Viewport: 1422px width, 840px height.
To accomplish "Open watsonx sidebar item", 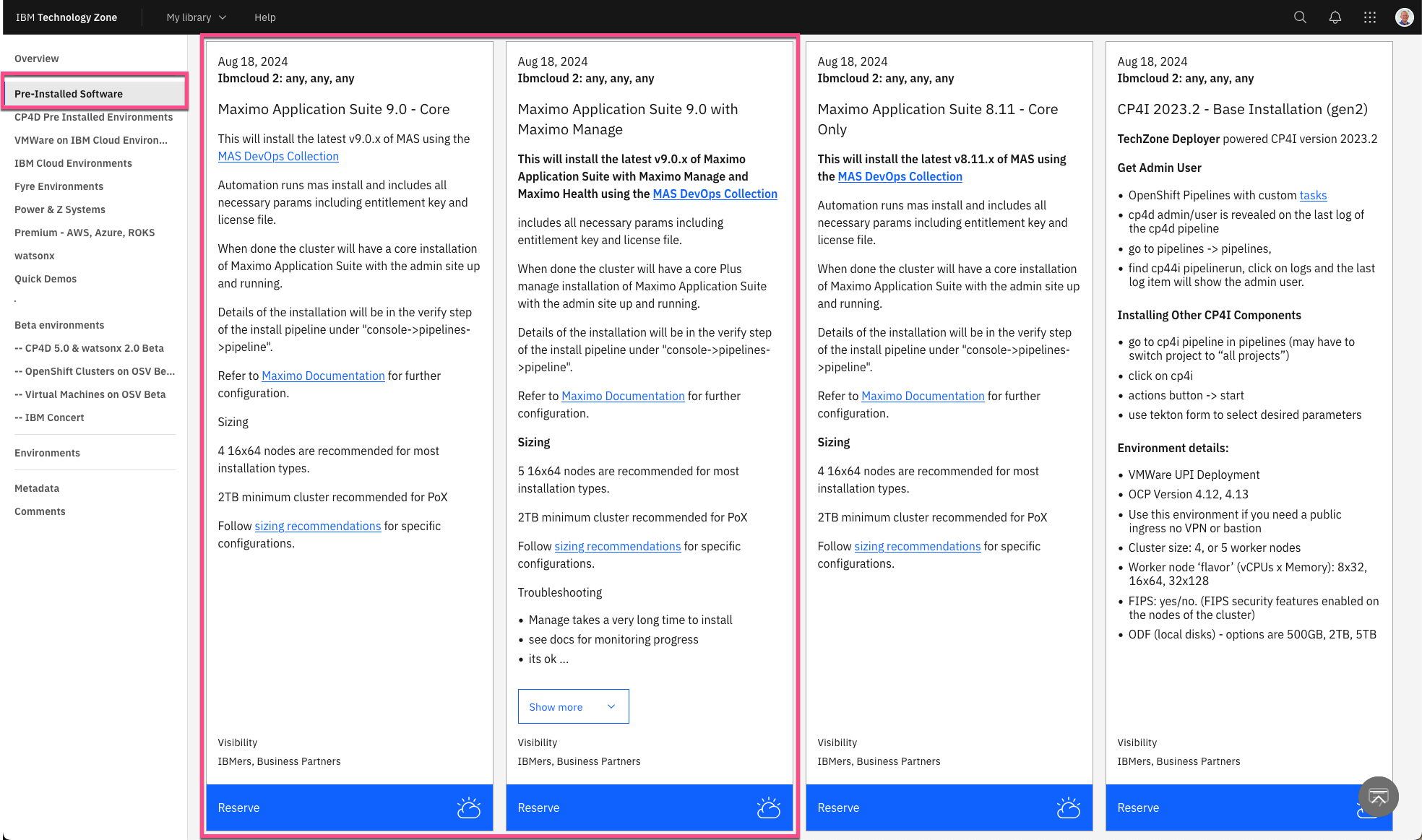I will [35, 256].
